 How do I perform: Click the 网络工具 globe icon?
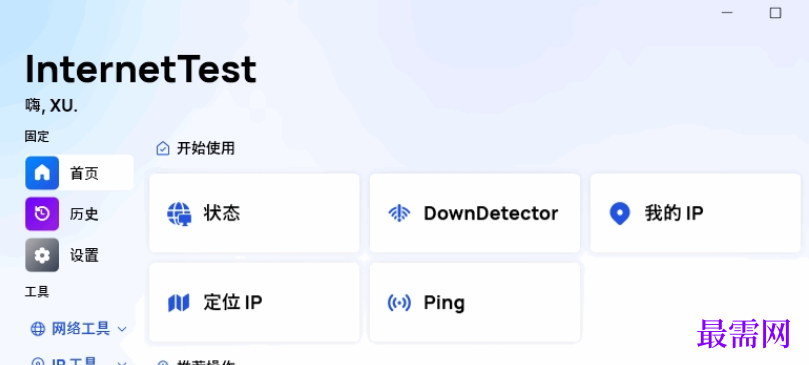click(38, 329)
